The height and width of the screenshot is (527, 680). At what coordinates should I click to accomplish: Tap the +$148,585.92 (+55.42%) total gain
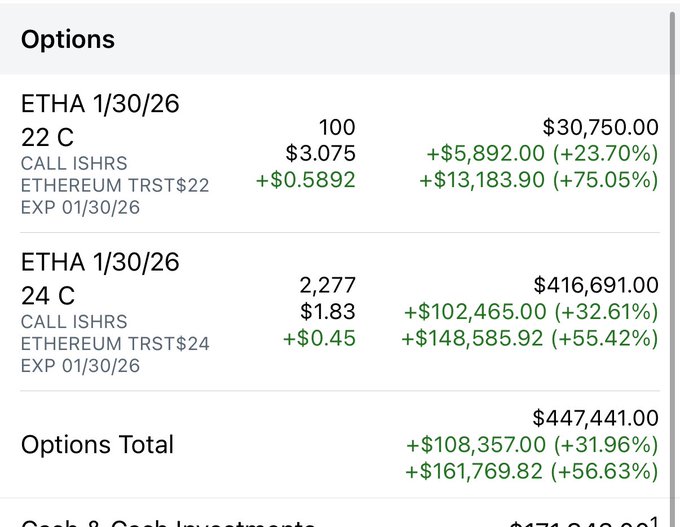click(530, 338)
